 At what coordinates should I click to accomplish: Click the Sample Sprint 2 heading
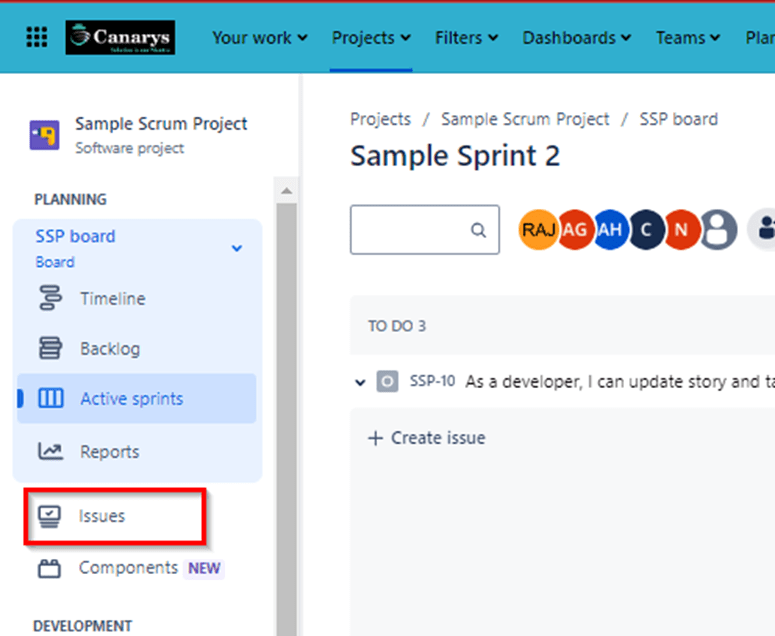[455, 156]
